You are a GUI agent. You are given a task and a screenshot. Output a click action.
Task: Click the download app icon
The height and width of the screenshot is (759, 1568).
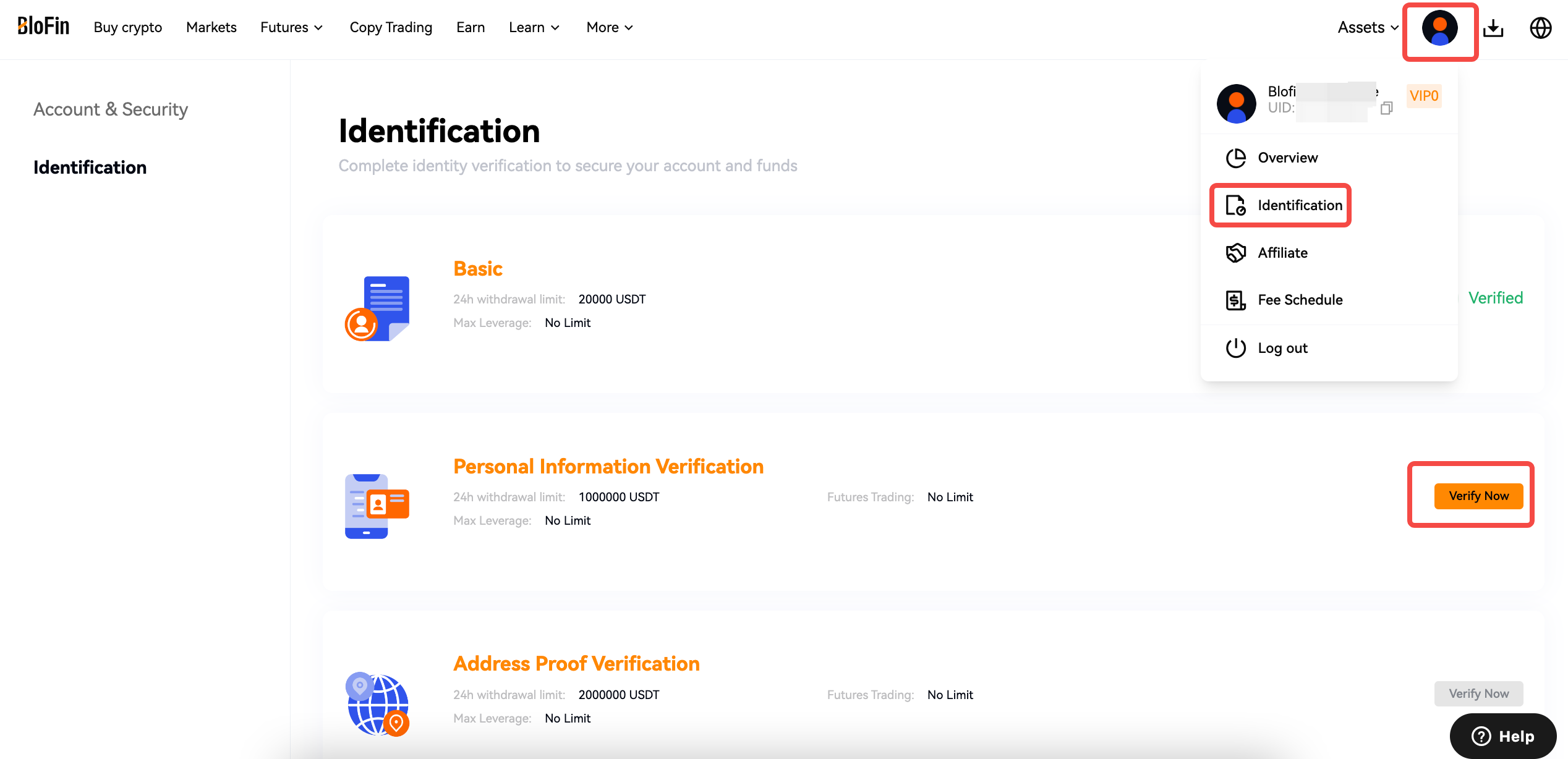click(1493, 28)
